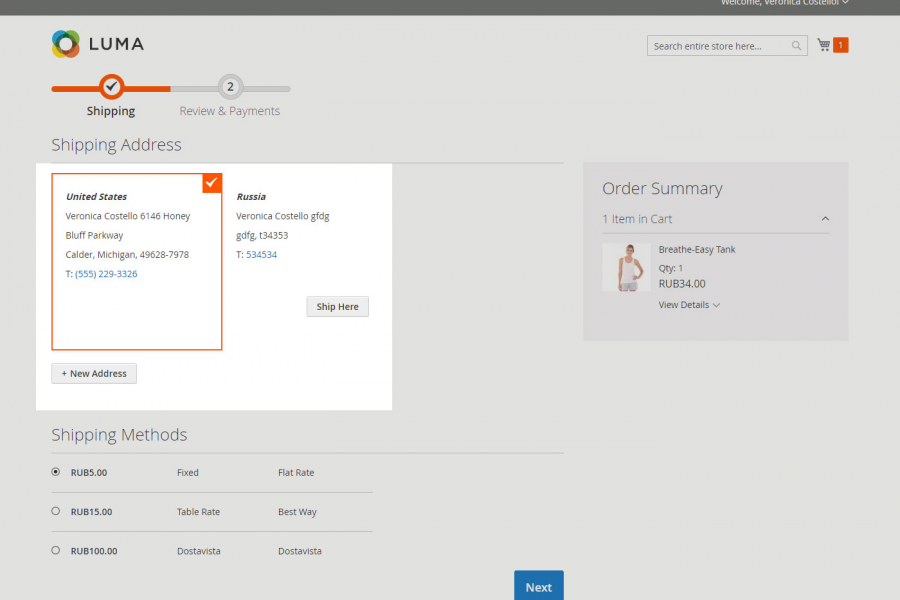This screenshot has width=900, height=600.
Task: Click the Table Rate method text
Action: point(198,512)
